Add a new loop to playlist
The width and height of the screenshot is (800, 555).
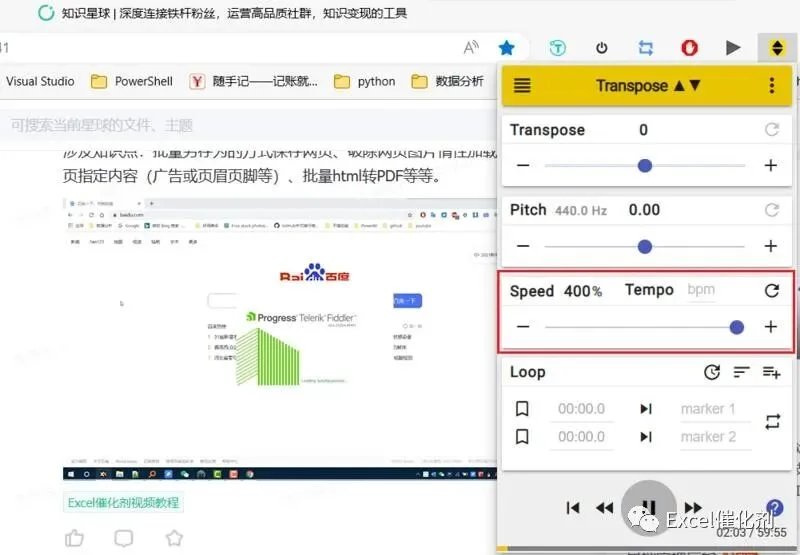click(x=771, y=372)
